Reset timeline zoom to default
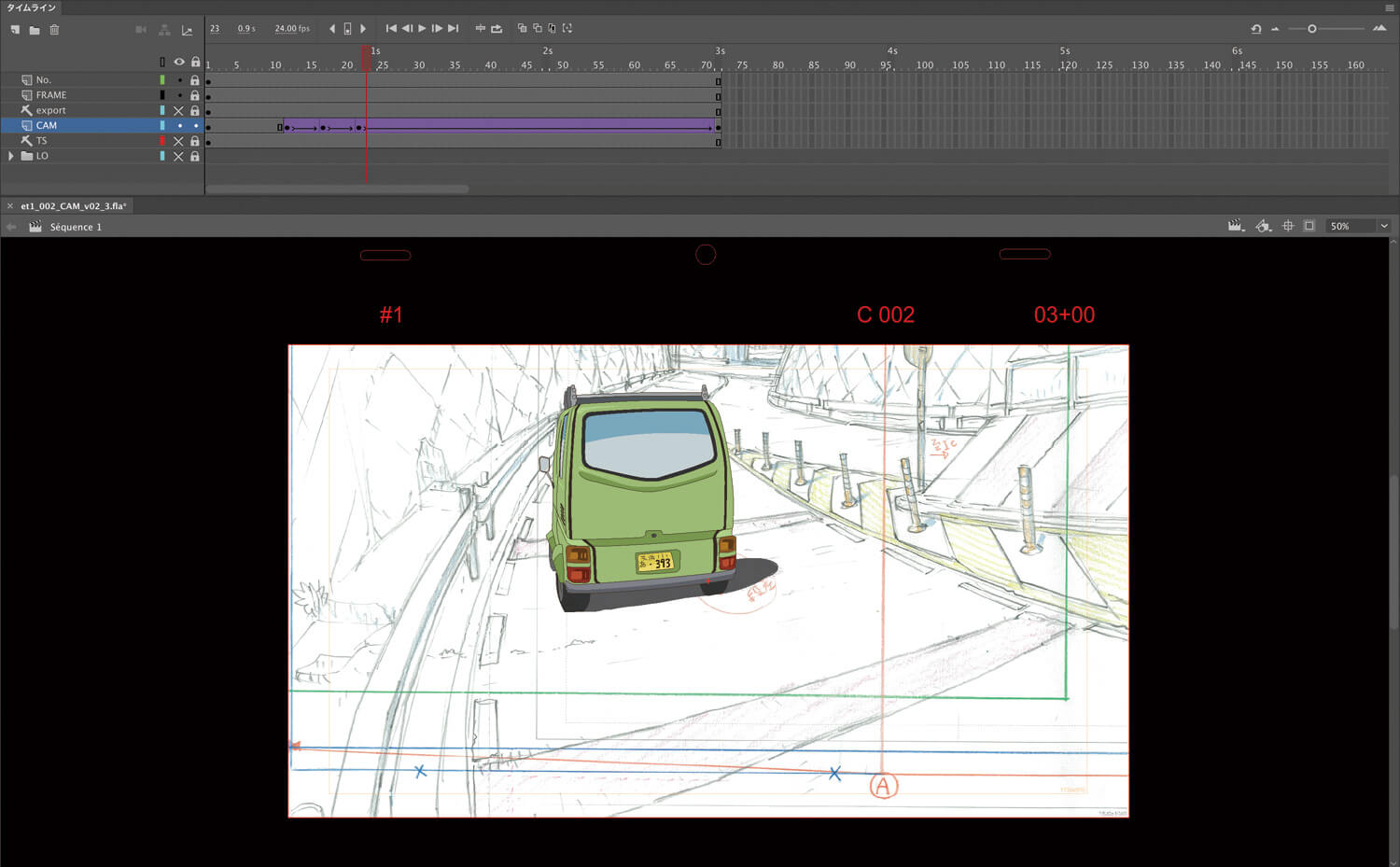The height and width of the screenshot is (867, 1400). point(1256,29)
